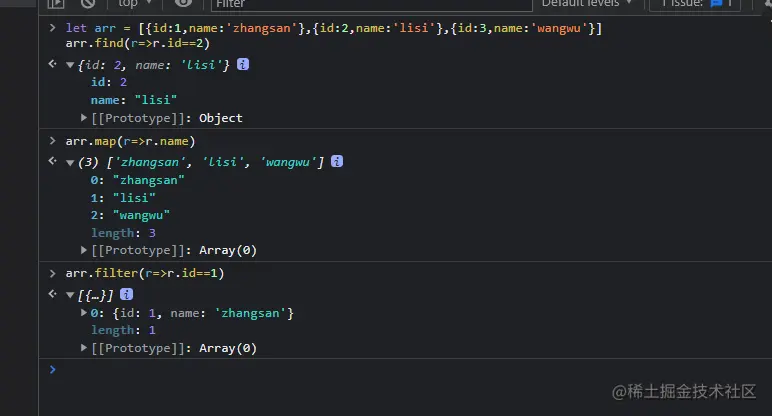Click the name: "lisi" property
The image size is (772, 416).
coord(134,100)
